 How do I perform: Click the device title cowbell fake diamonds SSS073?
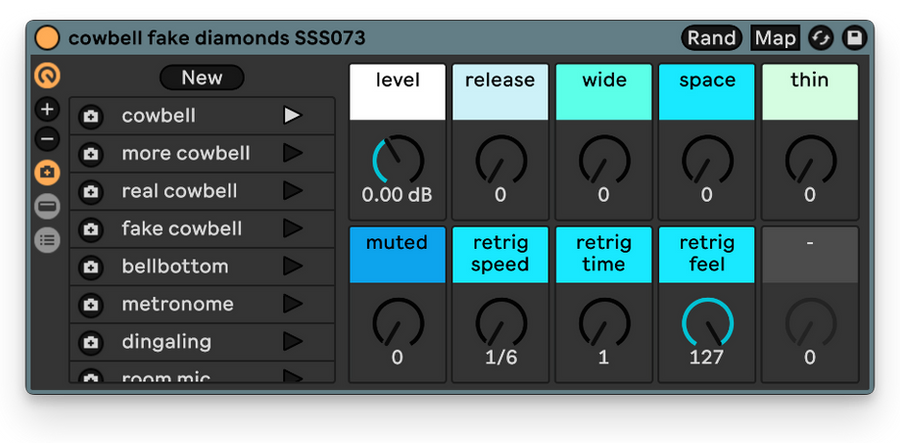[x=217, y=38]
